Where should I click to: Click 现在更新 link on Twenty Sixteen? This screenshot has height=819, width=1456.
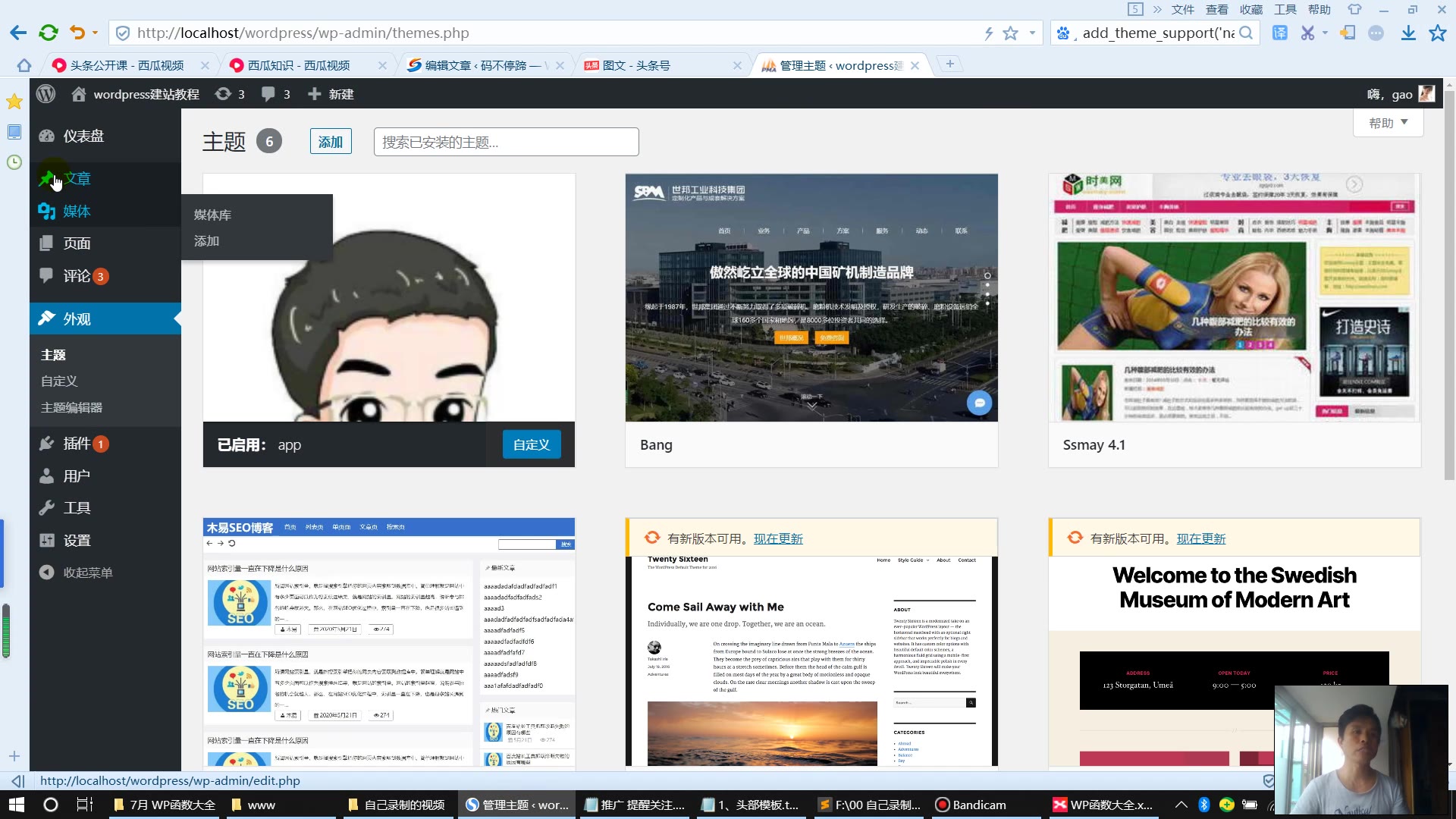(778, 538)
